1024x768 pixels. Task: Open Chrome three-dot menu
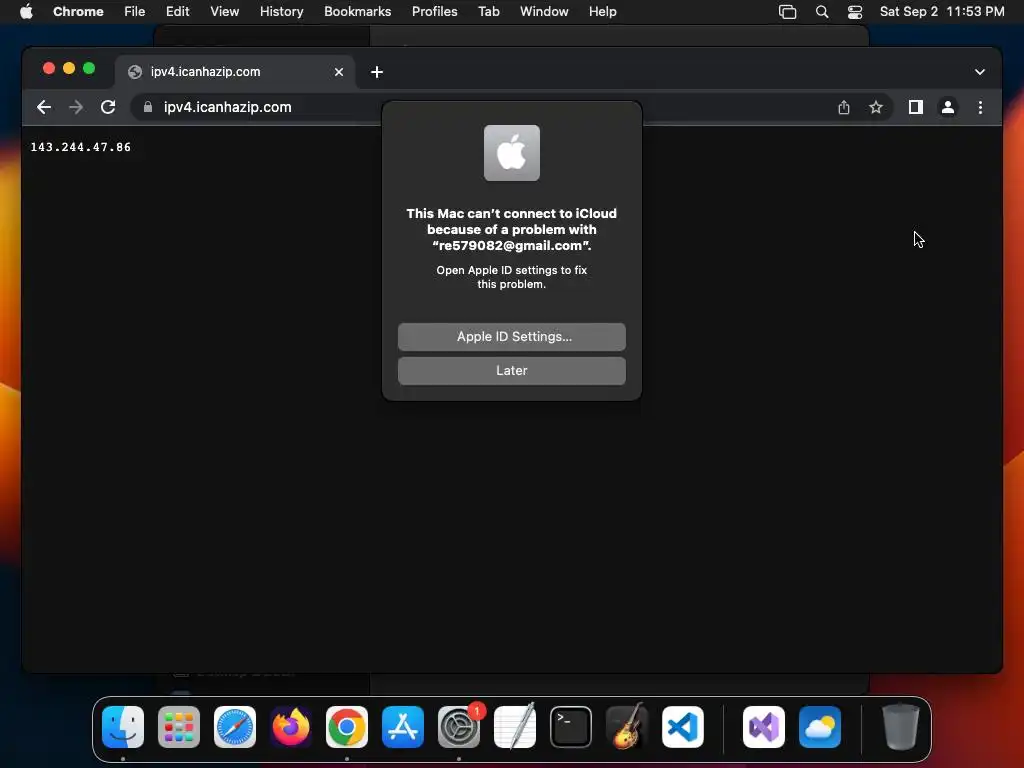[980, 107]
